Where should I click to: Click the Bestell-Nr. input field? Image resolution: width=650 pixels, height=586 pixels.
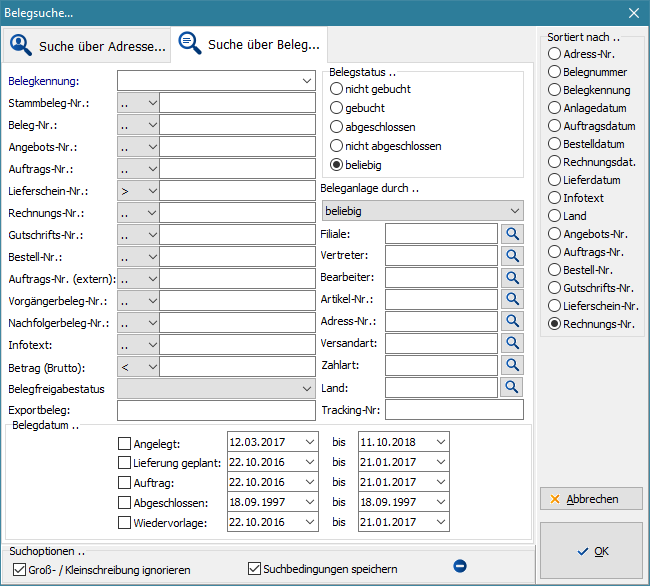pyautogui.click(x=238, y=257)
